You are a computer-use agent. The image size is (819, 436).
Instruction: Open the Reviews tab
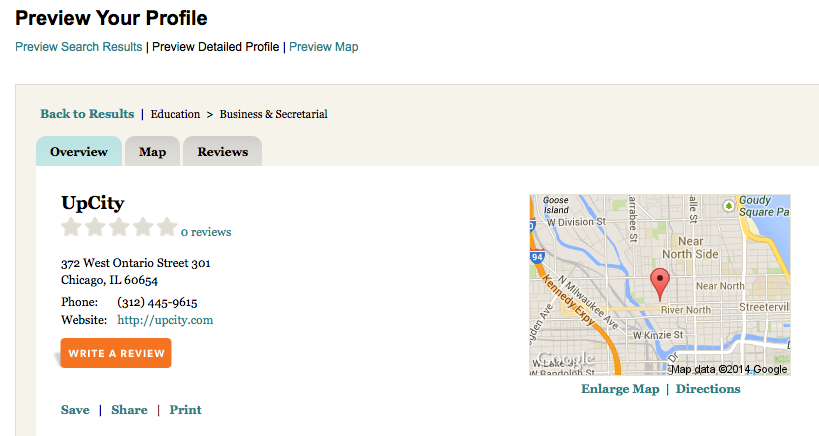222,152
